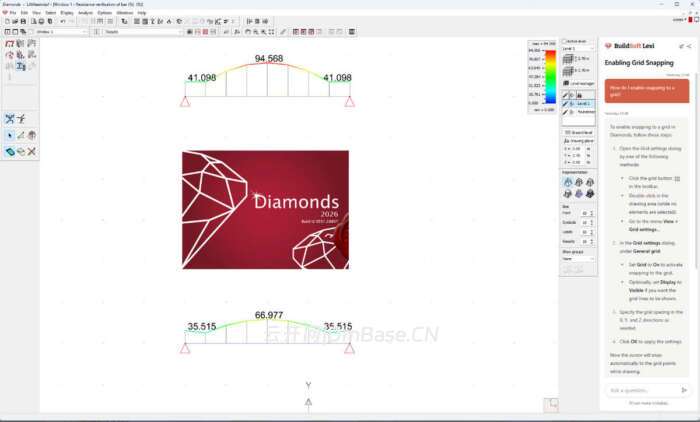
Task: Open the Options menu
Action: click(104, 13)
